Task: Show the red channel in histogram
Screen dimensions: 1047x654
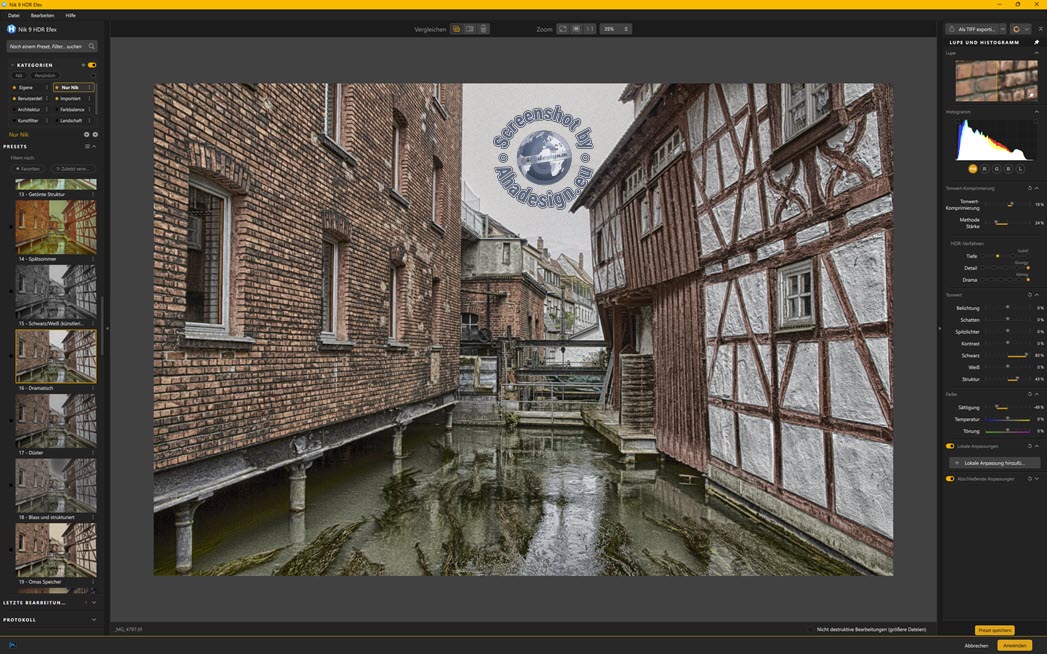Action: [x=984, y=169]
